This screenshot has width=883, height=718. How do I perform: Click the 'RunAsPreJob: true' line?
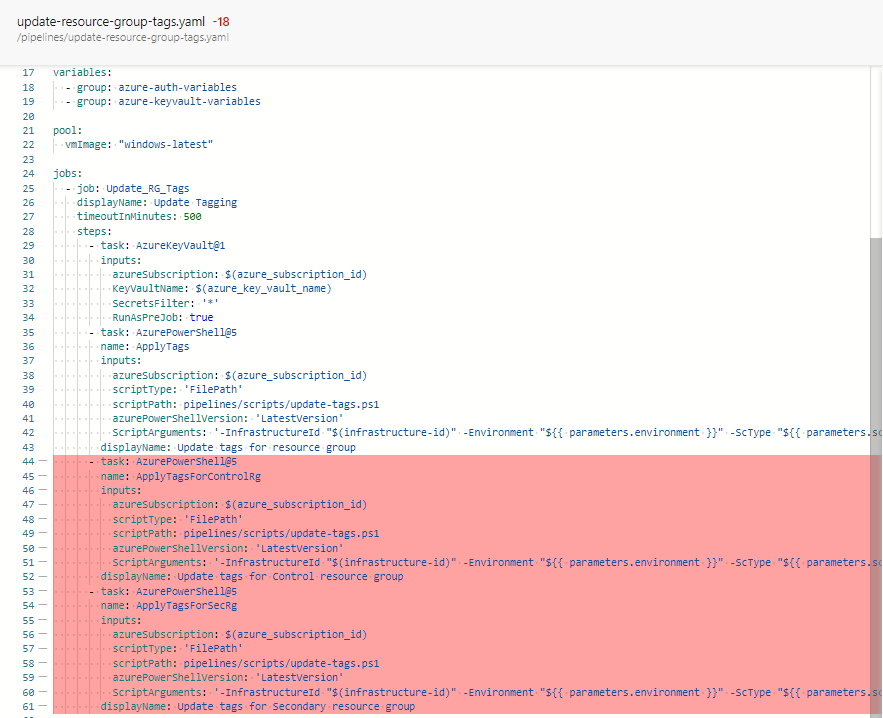[x=162, y=318]
